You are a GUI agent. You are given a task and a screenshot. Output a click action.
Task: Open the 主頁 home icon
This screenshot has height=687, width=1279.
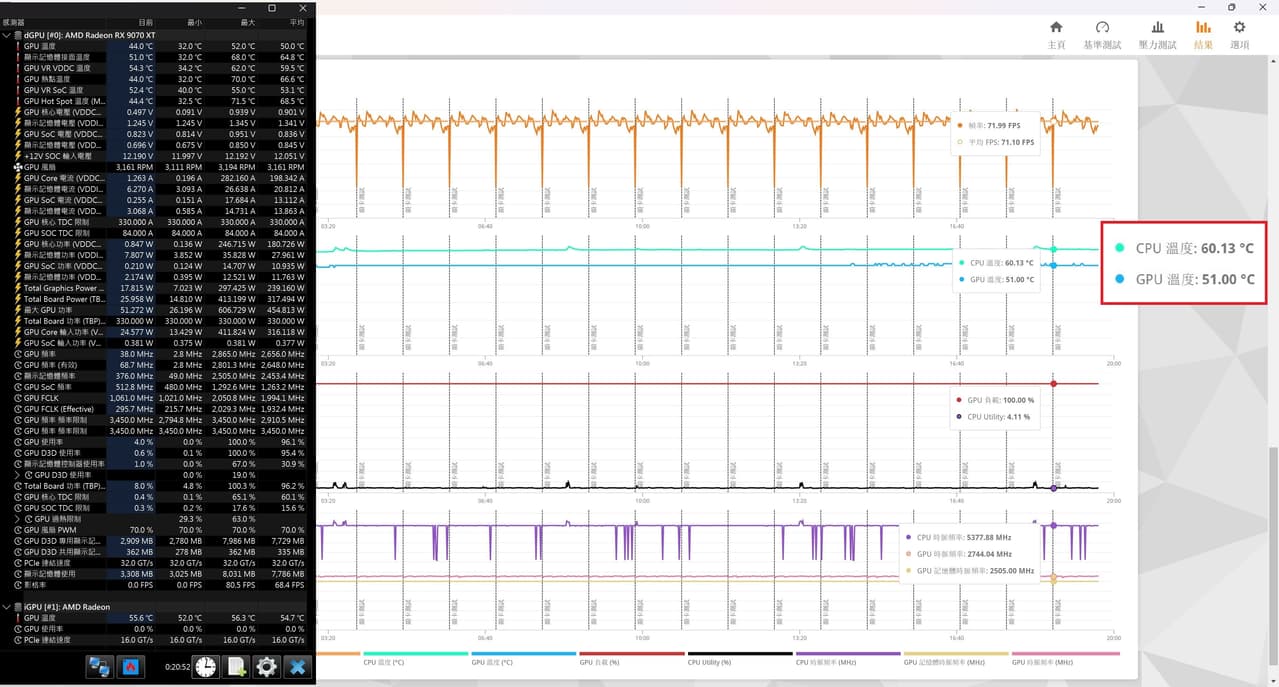(1056, 35)
